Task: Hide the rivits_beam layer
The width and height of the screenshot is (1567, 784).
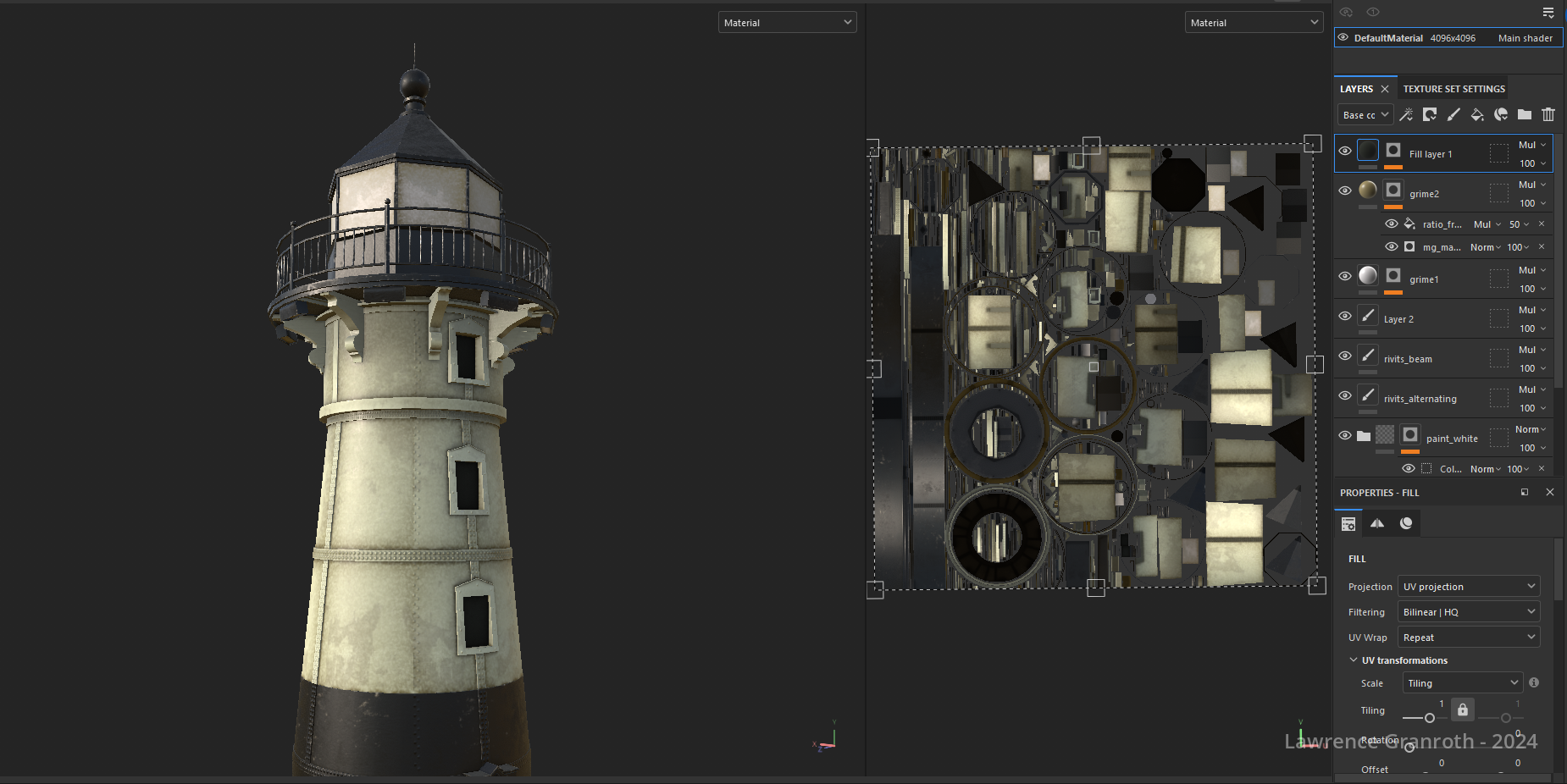Action: pos(1345,356)
